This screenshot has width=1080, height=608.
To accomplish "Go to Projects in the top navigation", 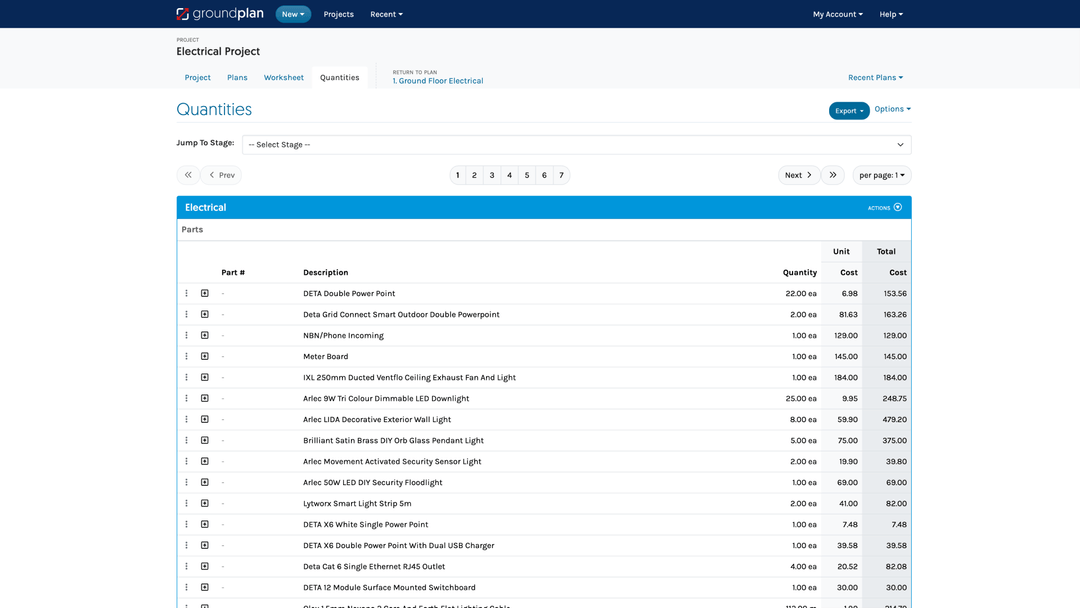I will [x=338, y=14].
